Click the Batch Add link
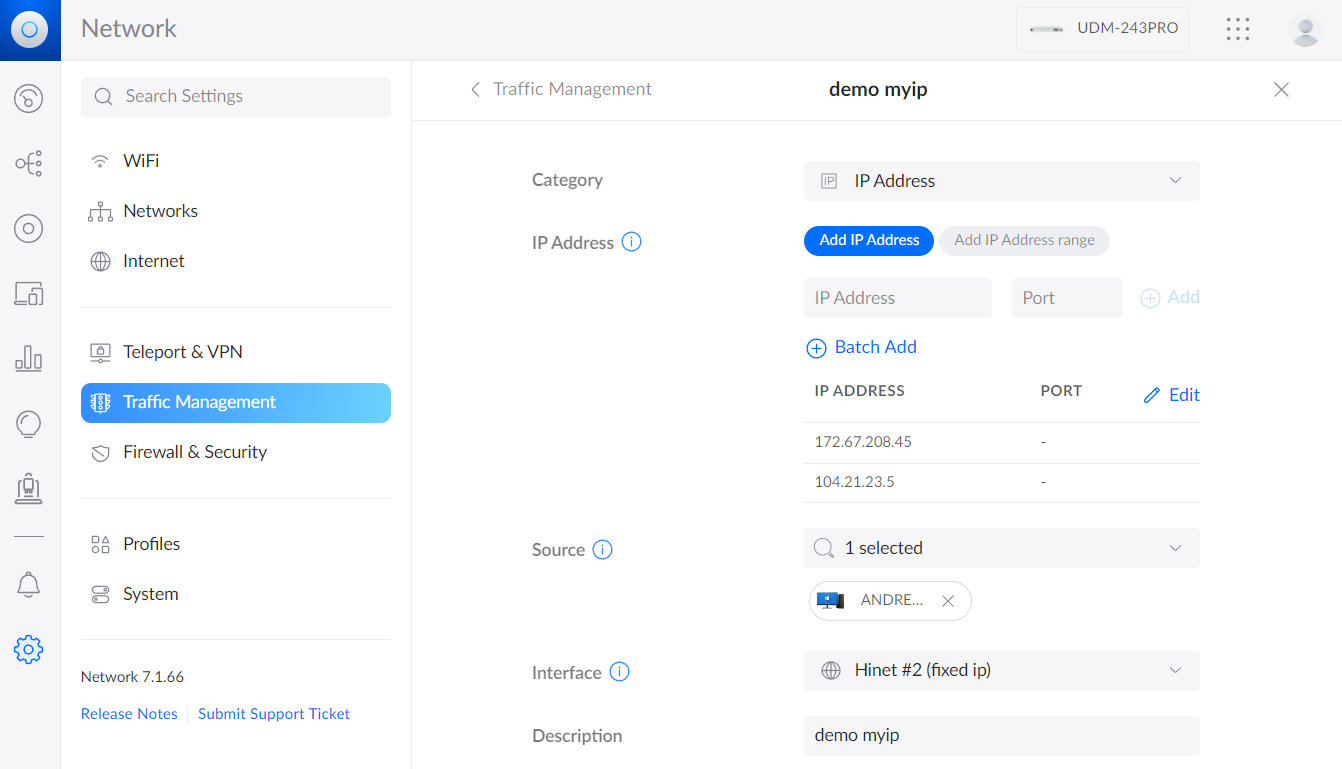1342x769 pixels. tap(862, 347)
